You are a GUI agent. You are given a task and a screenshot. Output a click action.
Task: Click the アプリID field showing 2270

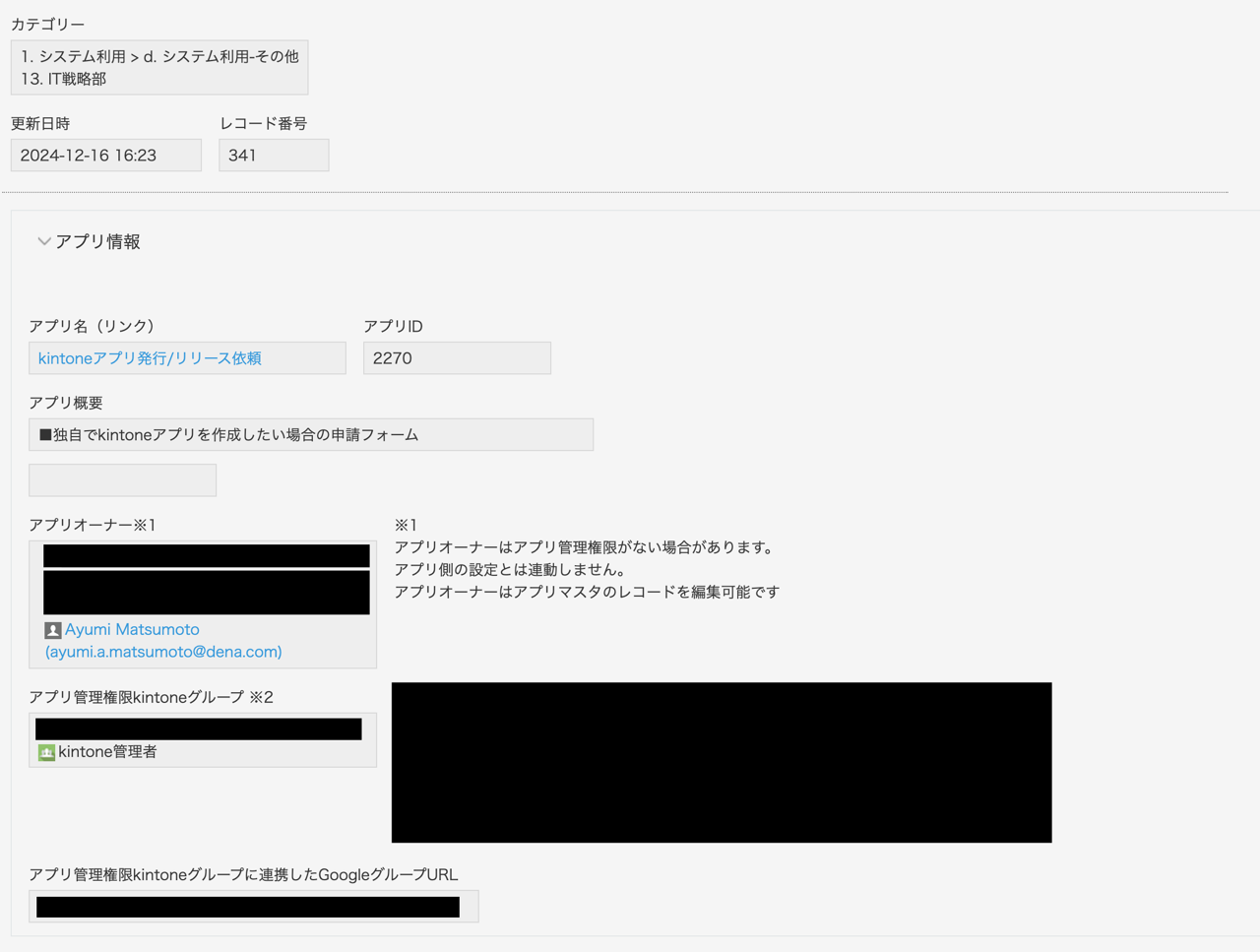click(x=456, y=358)
